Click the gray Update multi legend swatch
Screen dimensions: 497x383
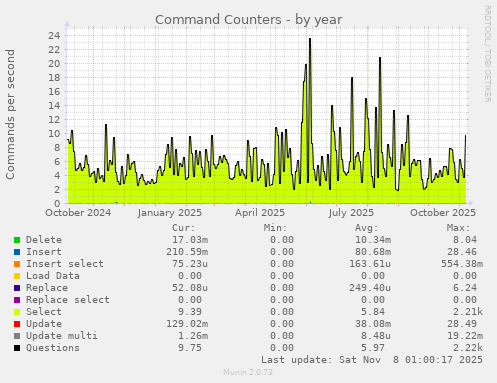[17, 336]
